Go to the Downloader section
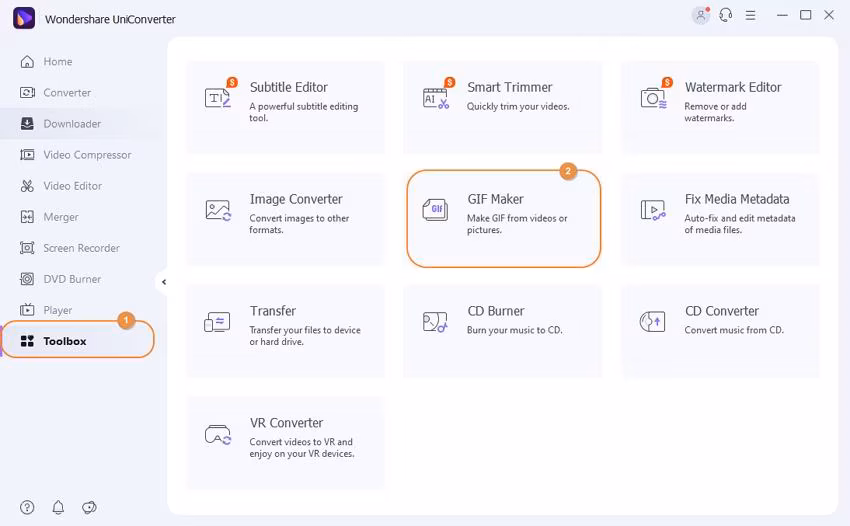 point(71,124)
